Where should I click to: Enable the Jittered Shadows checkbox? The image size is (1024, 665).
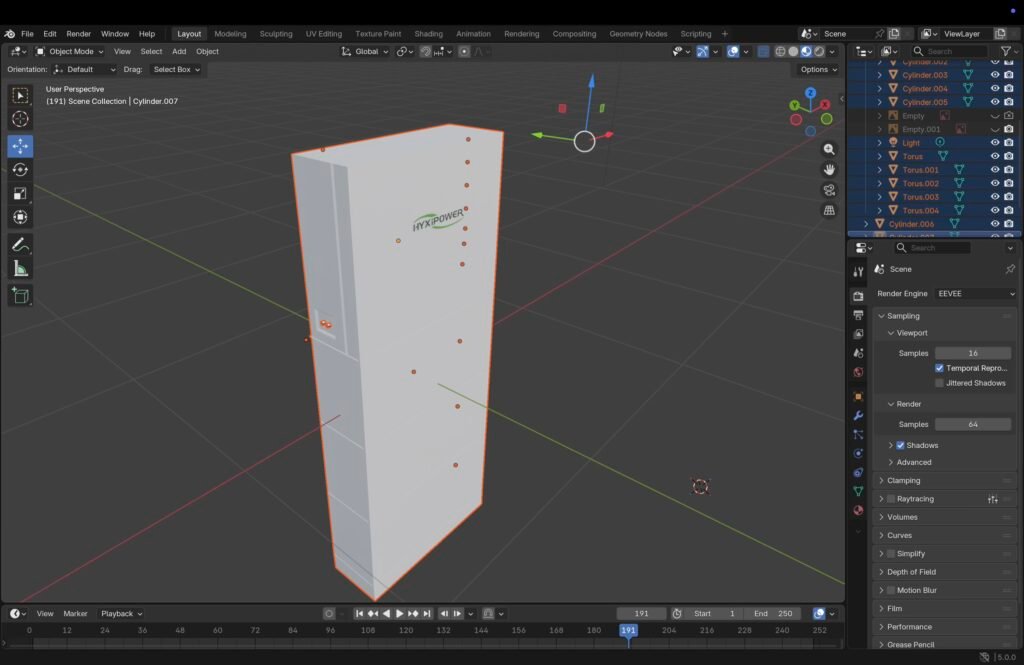[x=939, y=383]
